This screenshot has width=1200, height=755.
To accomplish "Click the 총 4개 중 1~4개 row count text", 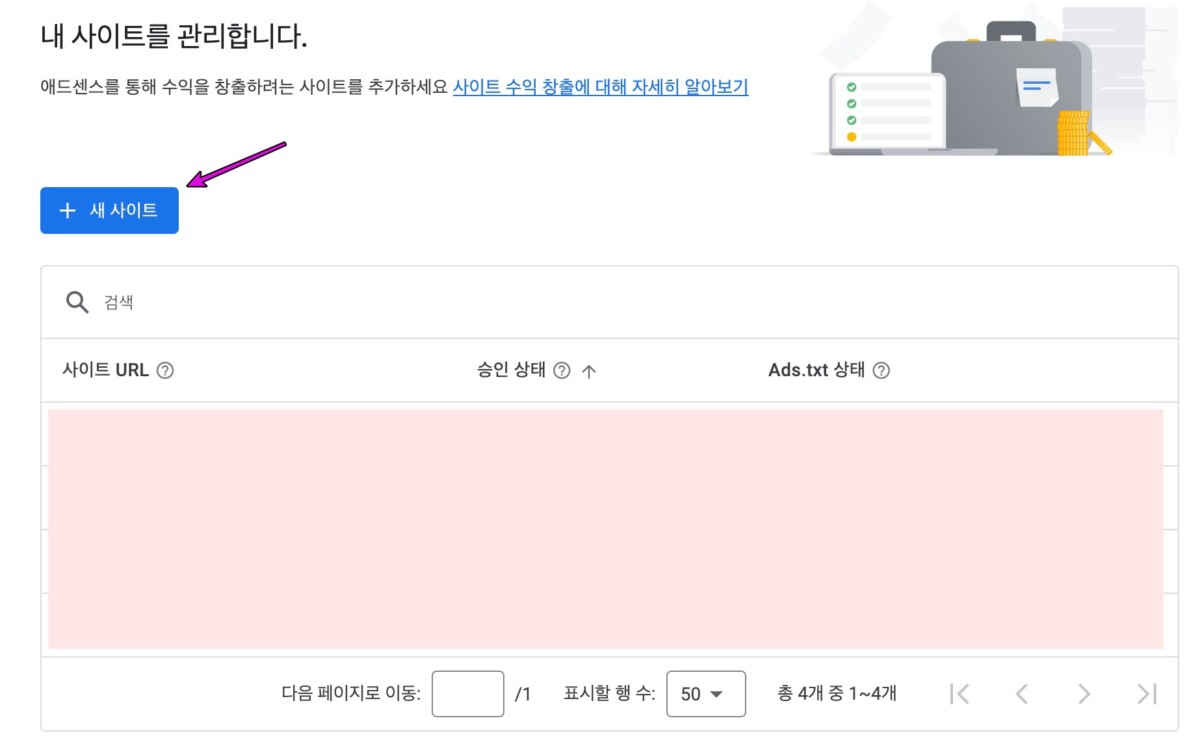I will coord(837,694).
